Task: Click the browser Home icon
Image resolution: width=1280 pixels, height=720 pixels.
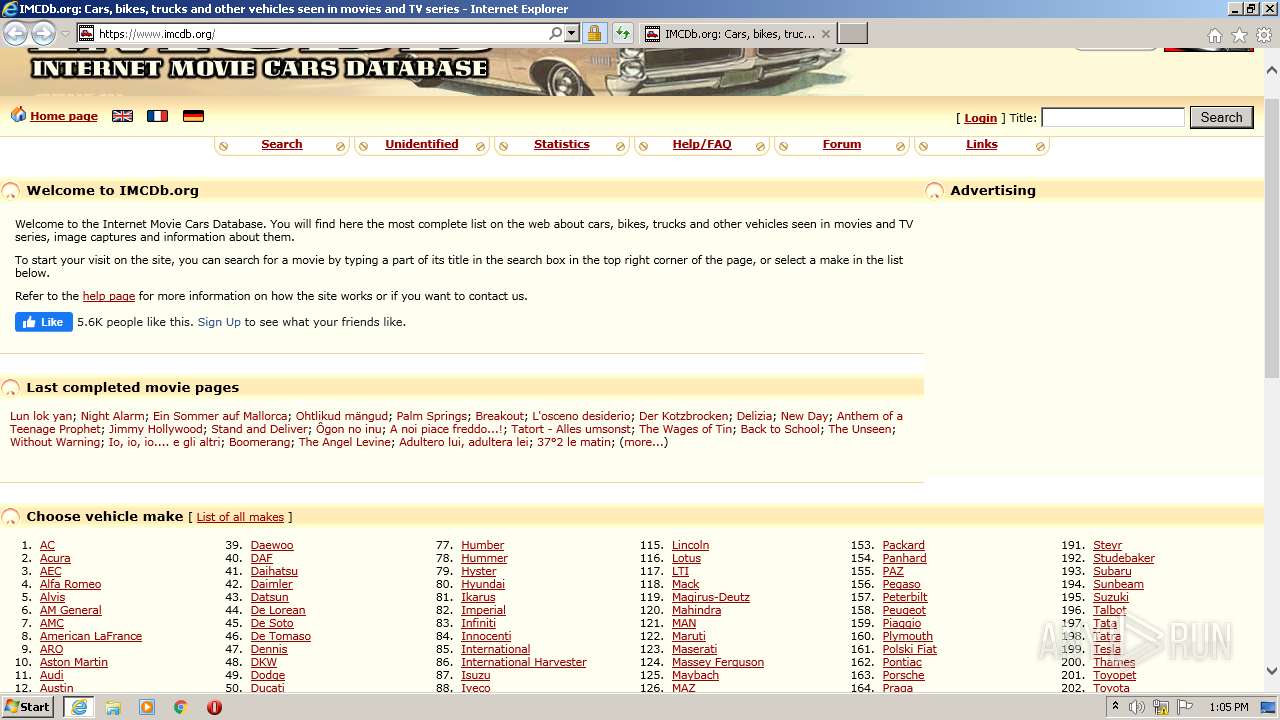Action: coord(1214,35)
